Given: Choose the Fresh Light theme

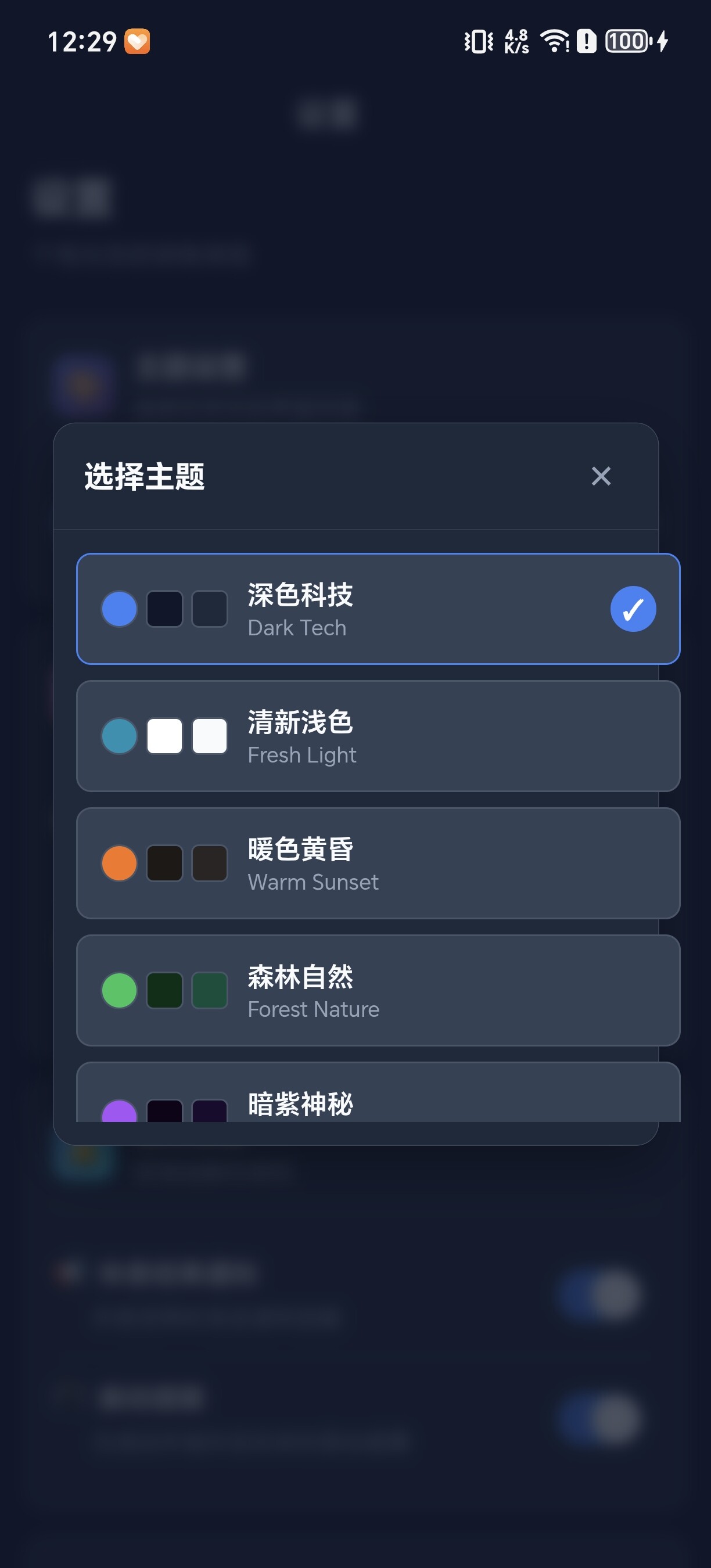Looking at the screenshot, I should pyautogui.click(x=378, y=736).
